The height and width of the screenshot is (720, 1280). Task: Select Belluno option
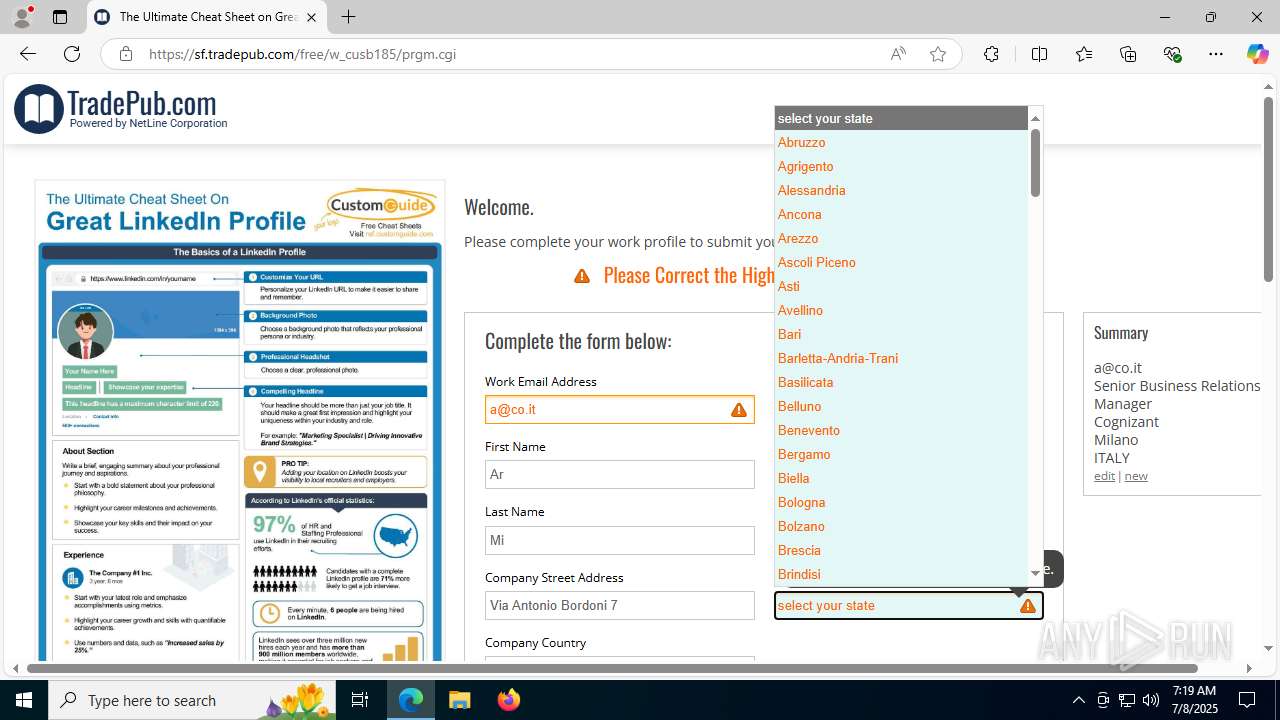coord(901,406)
